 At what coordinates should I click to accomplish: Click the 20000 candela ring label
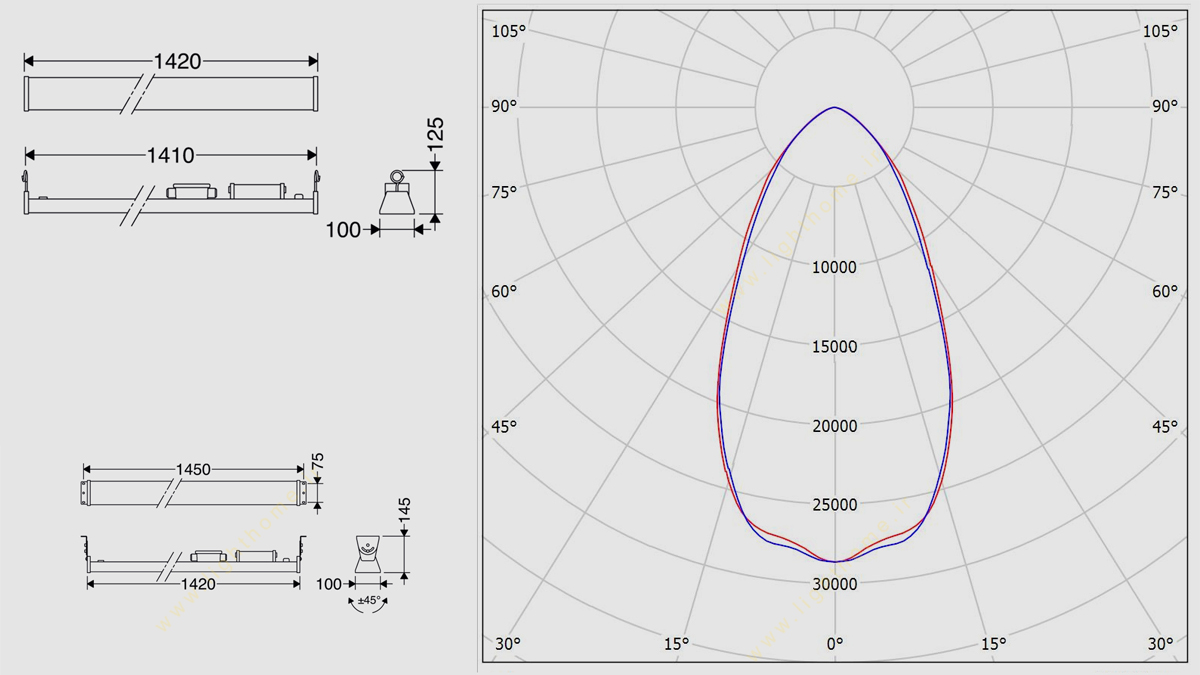pos(834,426)
